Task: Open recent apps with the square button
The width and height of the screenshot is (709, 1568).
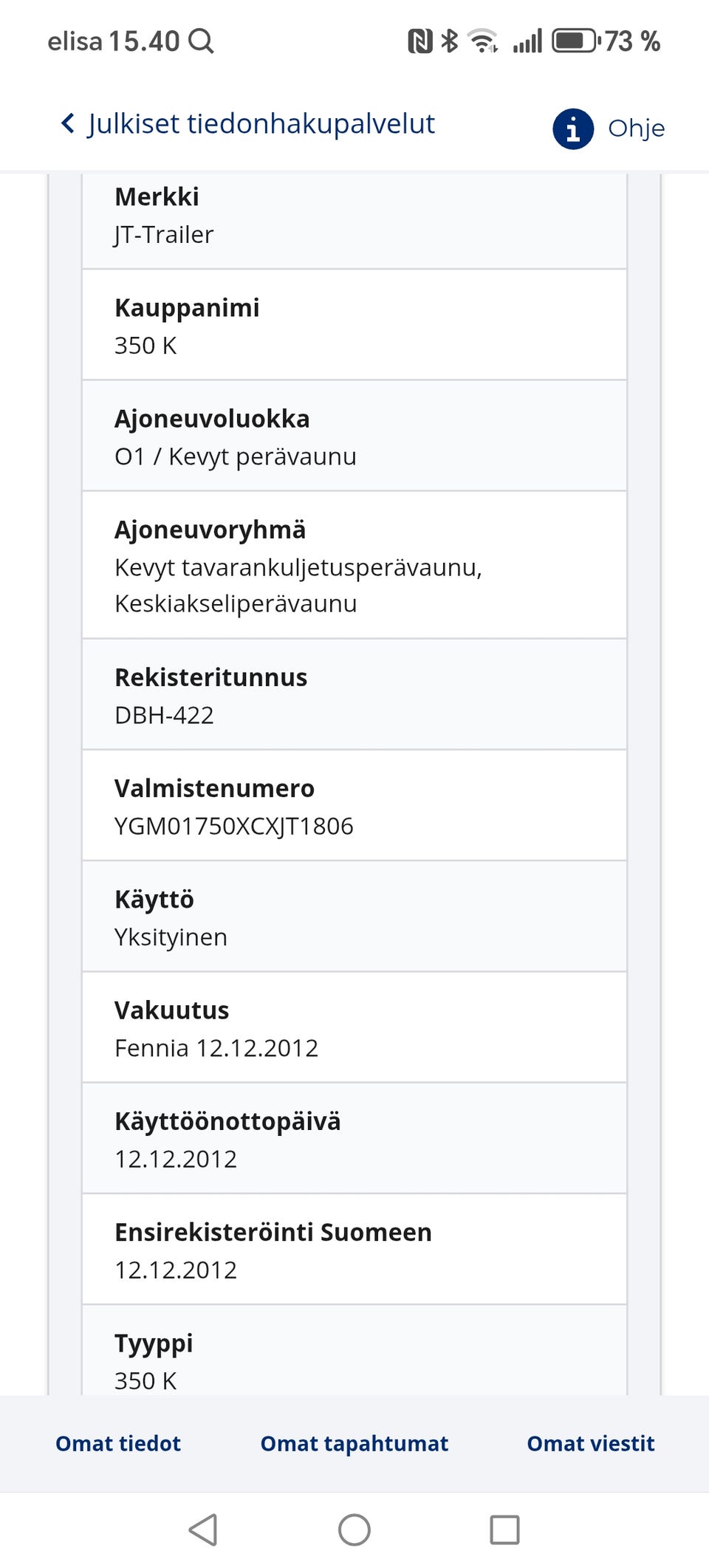Action: (505, 1529)
